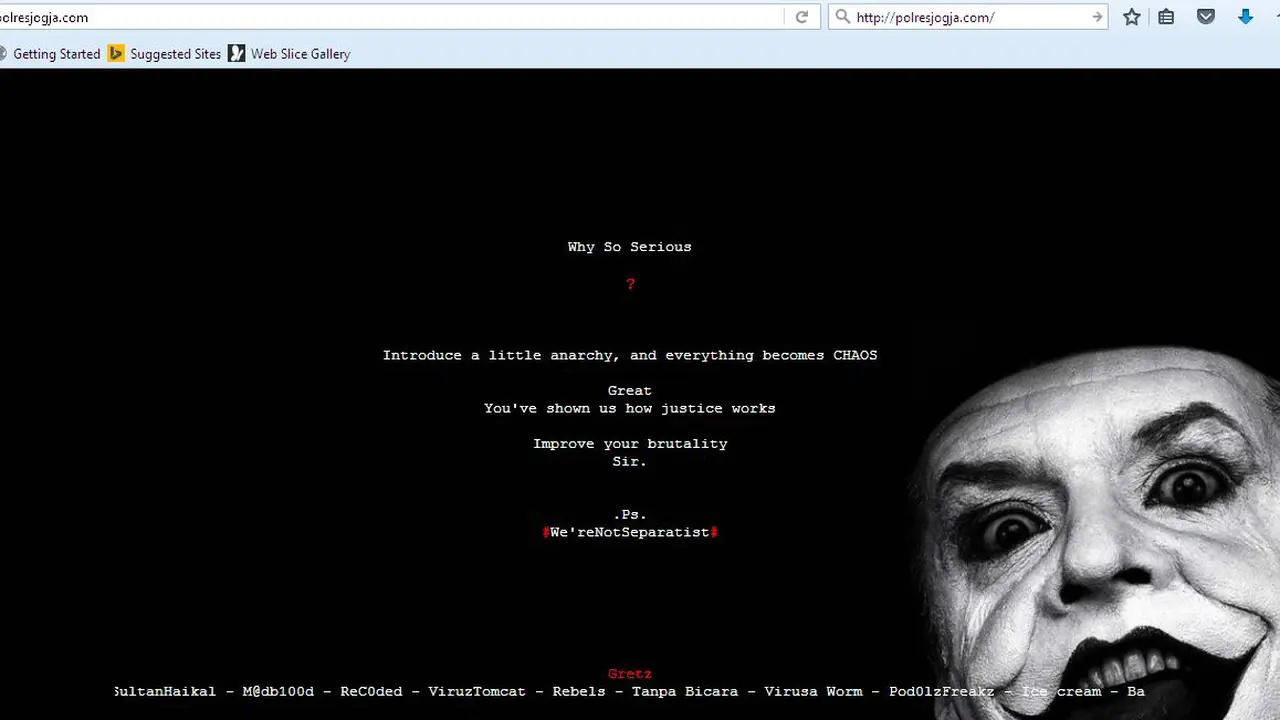Click the search magnifier icon
1280x720 pixels.
[x=842, y=17]
